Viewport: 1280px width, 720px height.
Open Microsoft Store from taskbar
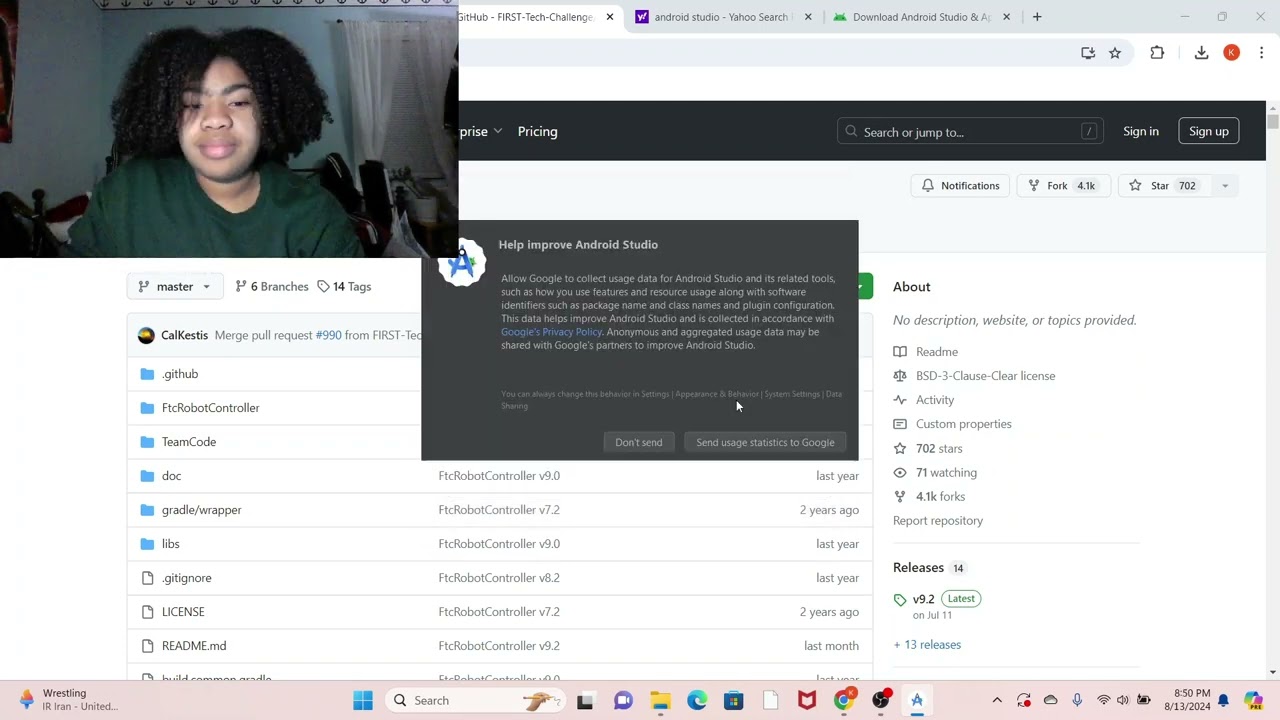[x=734, y=700]
